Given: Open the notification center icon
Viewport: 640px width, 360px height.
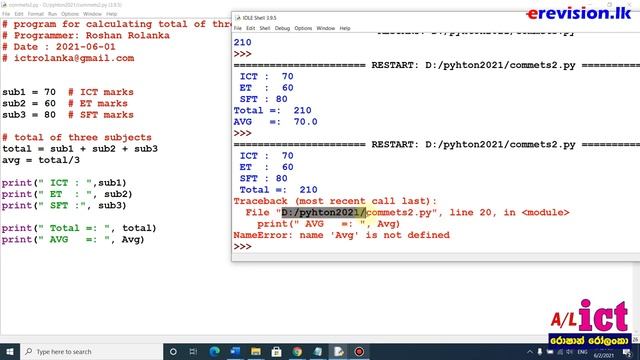Looking at the screenshot, I should (627, 353).
